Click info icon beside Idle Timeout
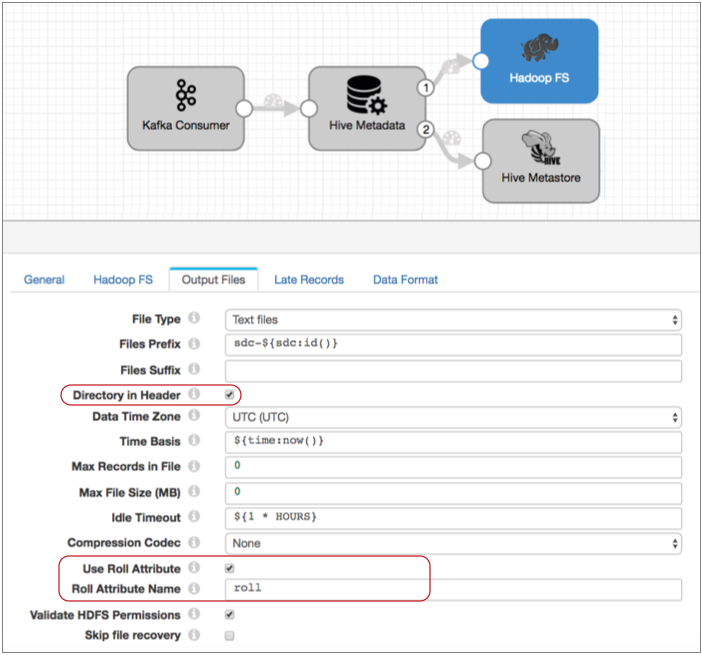 point(194,517)
